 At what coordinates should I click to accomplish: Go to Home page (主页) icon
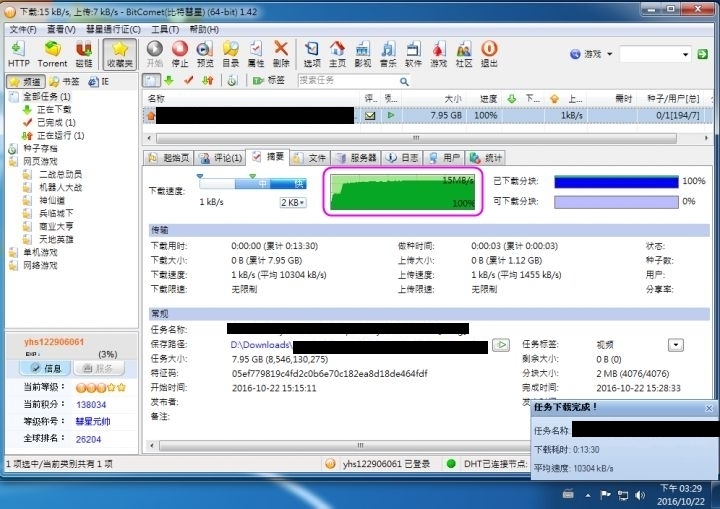click(x=337, y=54)
